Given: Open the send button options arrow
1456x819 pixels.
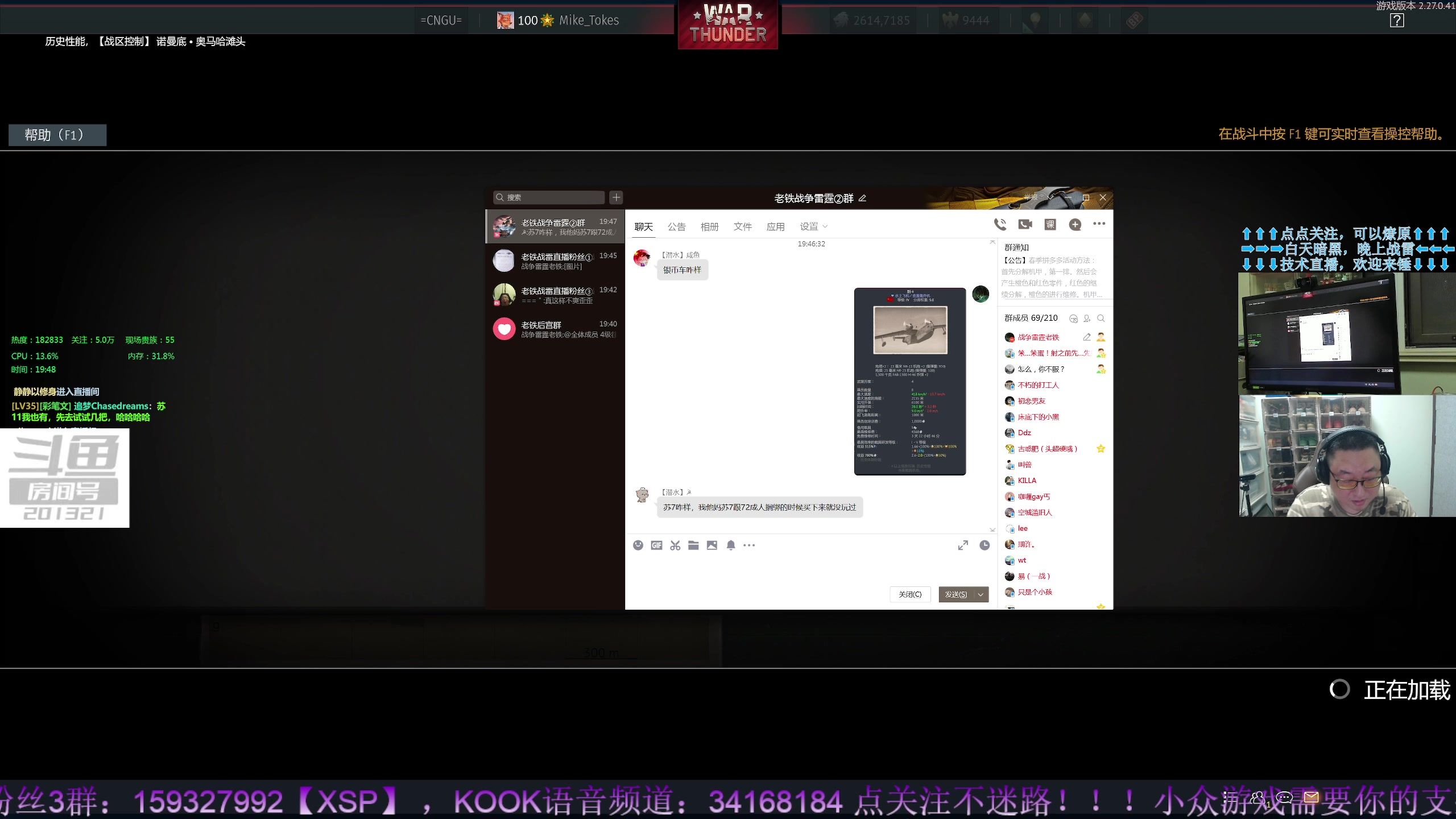Looking at the screenshot, I should 981,594.
